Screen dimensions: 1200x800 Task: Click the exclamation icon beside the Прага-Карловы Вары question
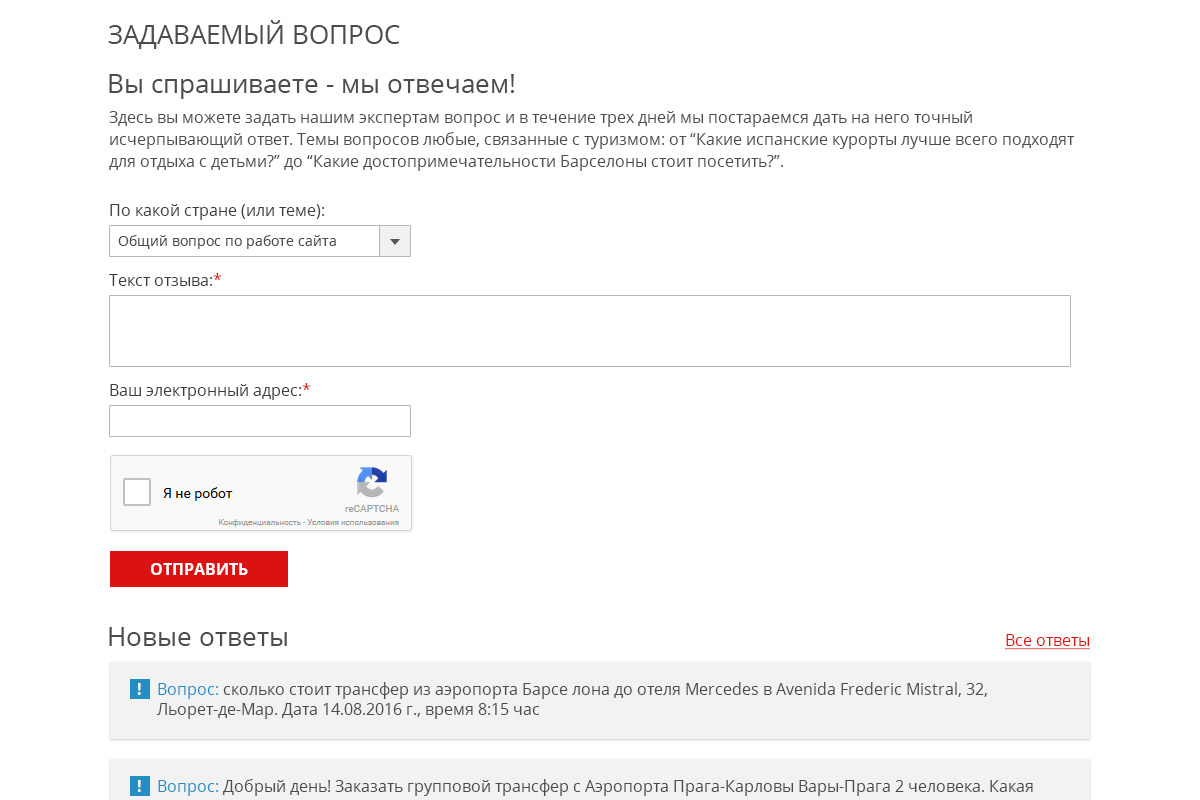139,786
